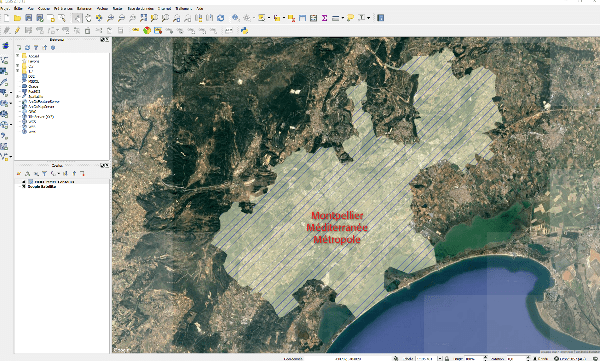Expand the second drive node in the Browser tree

pyautogui.click(x=18, y=71)
